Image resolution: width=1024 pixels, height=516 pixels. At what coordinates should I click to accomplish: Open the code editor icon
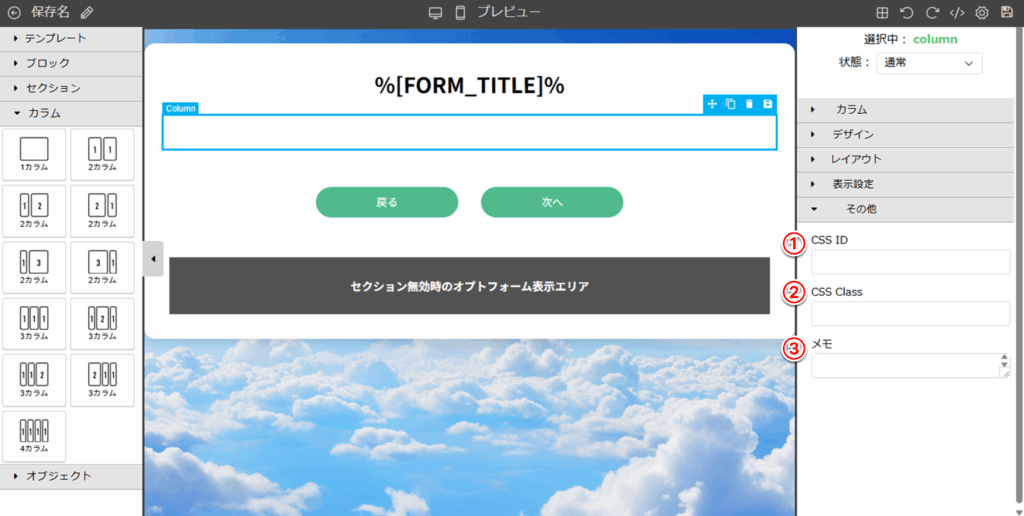pos(957,13)
